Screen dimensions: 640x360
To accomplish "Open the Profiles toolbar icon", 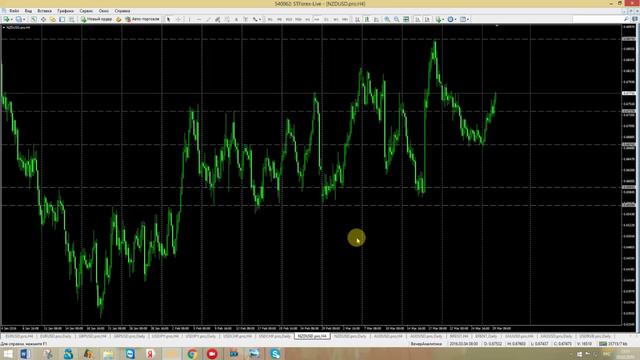I will click(19, 19).
